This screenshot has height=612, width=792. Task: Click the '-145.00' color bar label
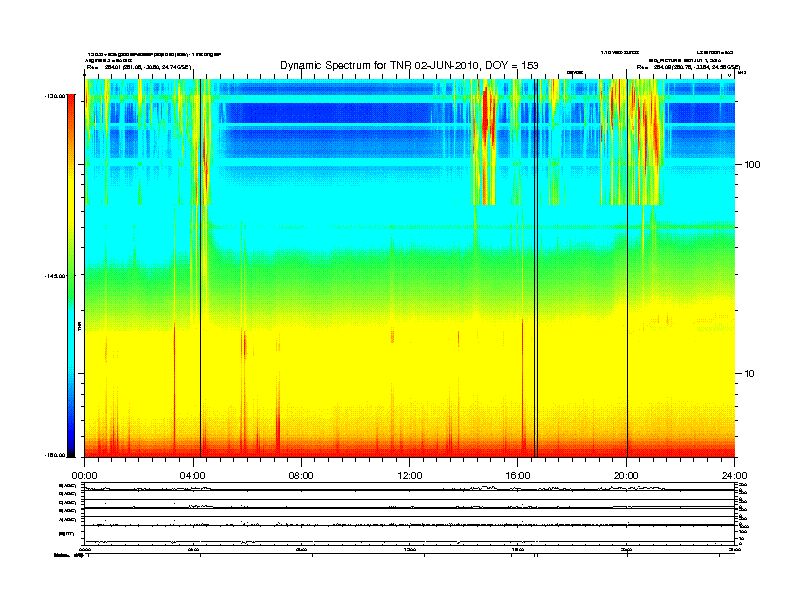pos(56,276)
